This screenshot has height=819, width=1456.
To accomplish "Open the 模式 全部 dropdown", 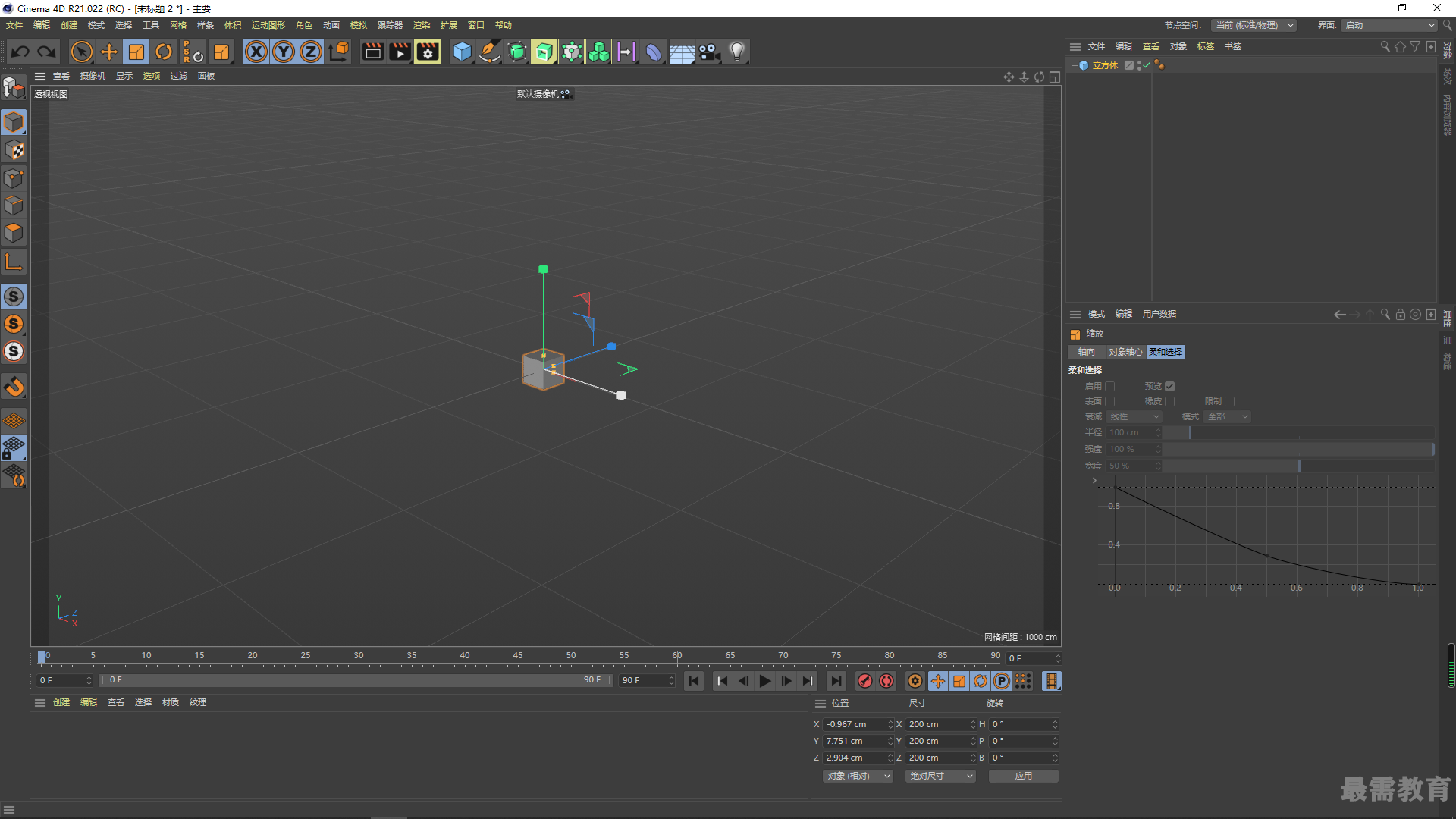I will coord(1228,416).
